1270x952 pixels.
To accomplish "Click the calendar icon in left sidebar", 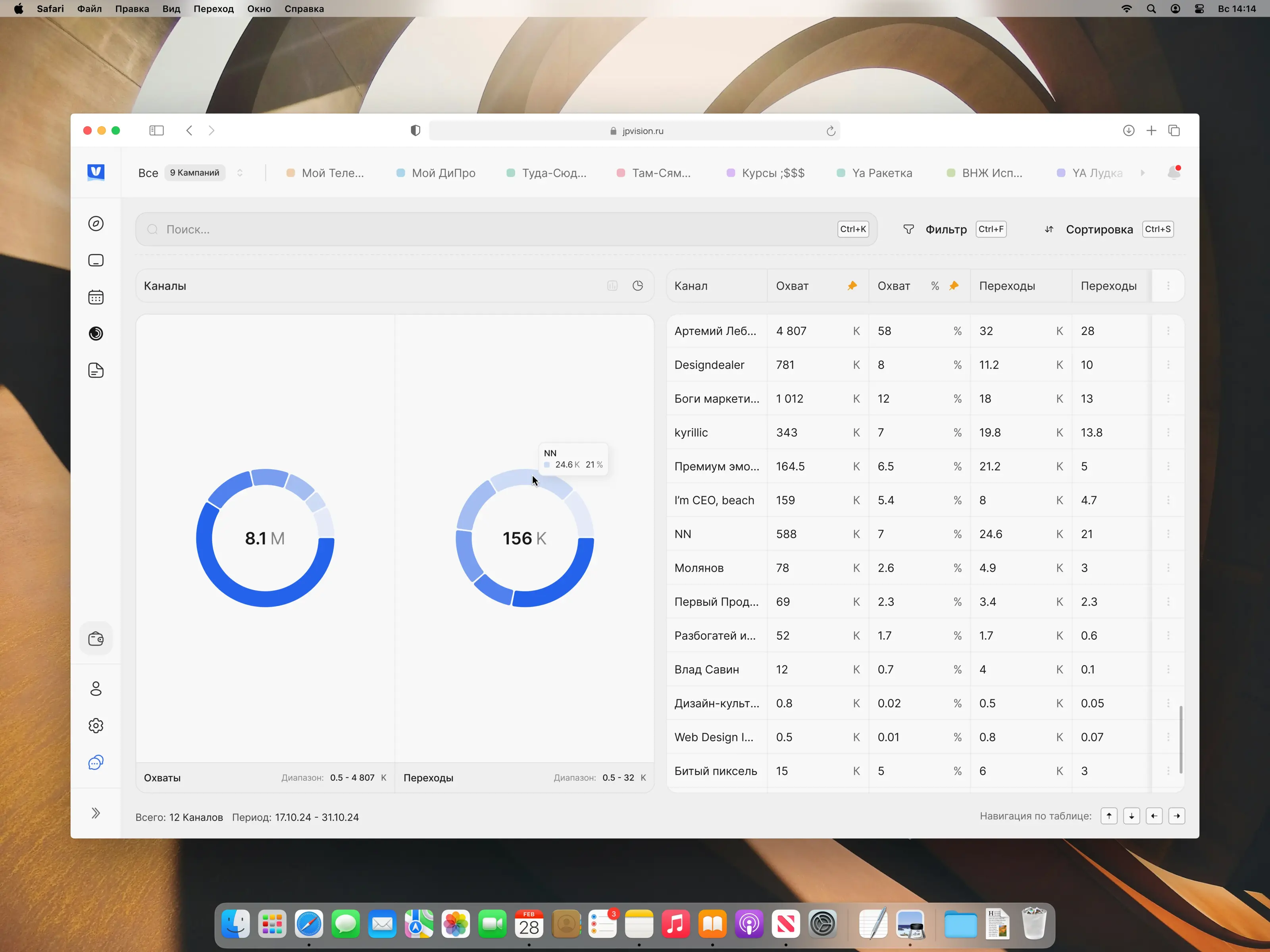I will coord(96,297).
